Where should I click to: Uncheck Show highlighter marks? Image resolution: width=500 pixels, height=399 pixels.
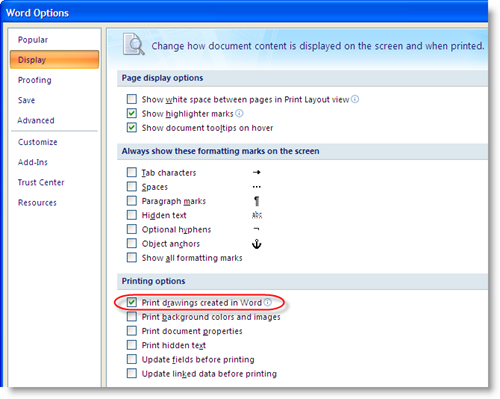(132, 113)
